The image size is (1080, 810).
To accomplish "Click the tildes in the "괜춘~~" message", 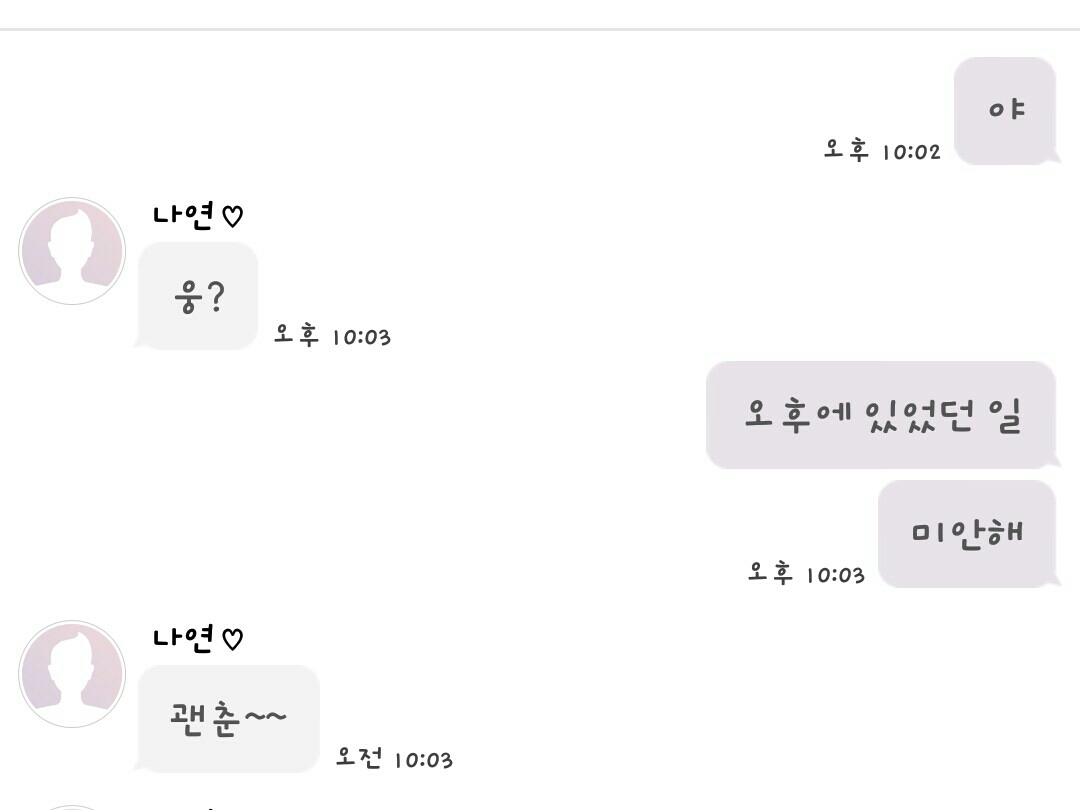I will 264,718.
